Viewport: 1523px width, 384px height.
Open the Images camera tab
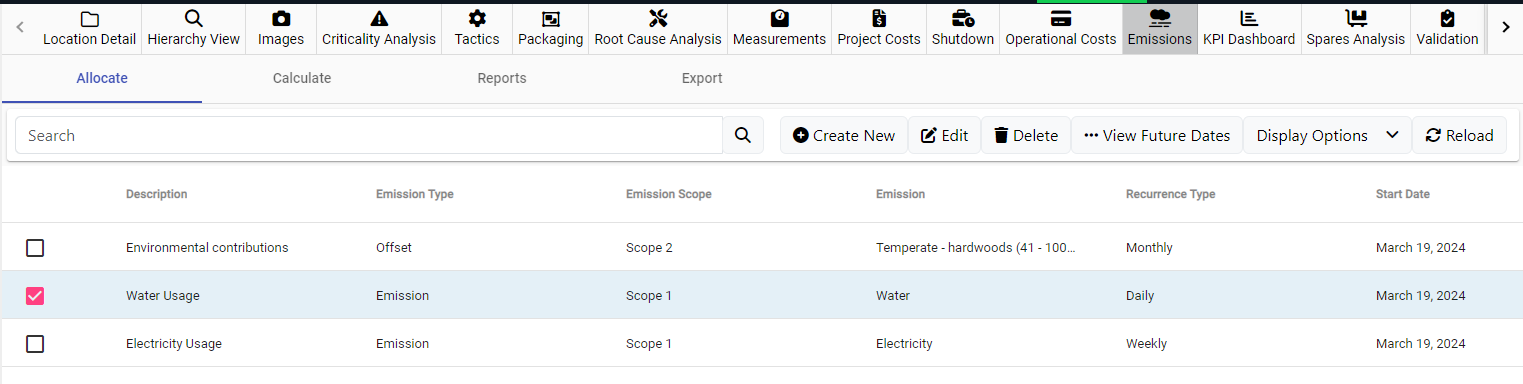(281, 28)
